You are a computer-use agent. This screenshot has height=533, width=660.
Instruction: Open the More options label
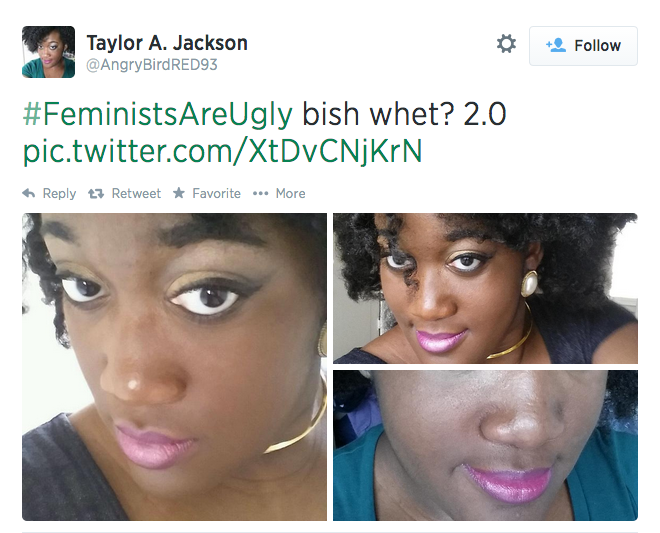pyautogui.click(x=290, y=193)
